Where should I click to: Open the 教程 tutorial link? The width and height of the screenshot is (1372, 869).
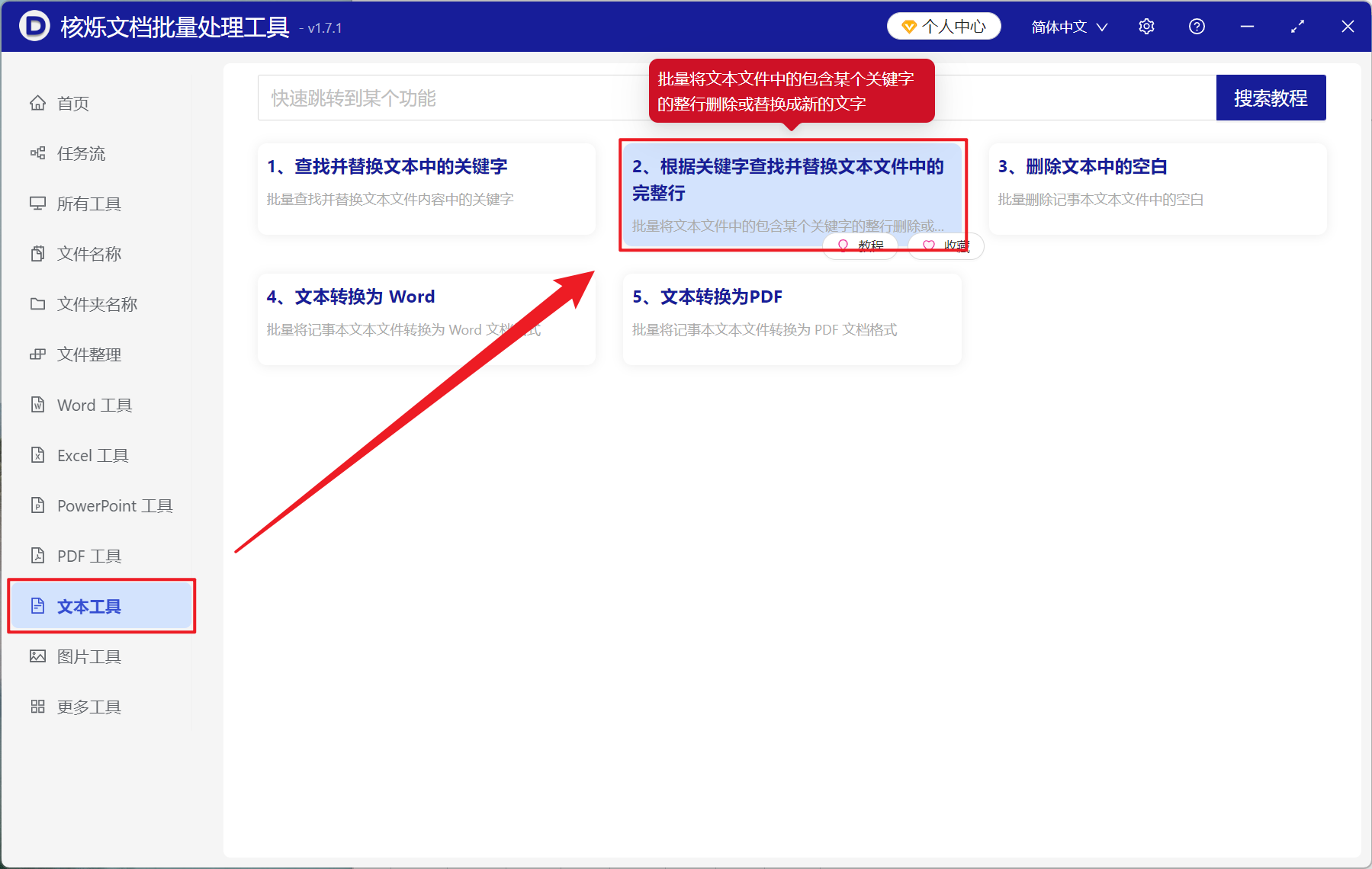(x=860, y=245)
